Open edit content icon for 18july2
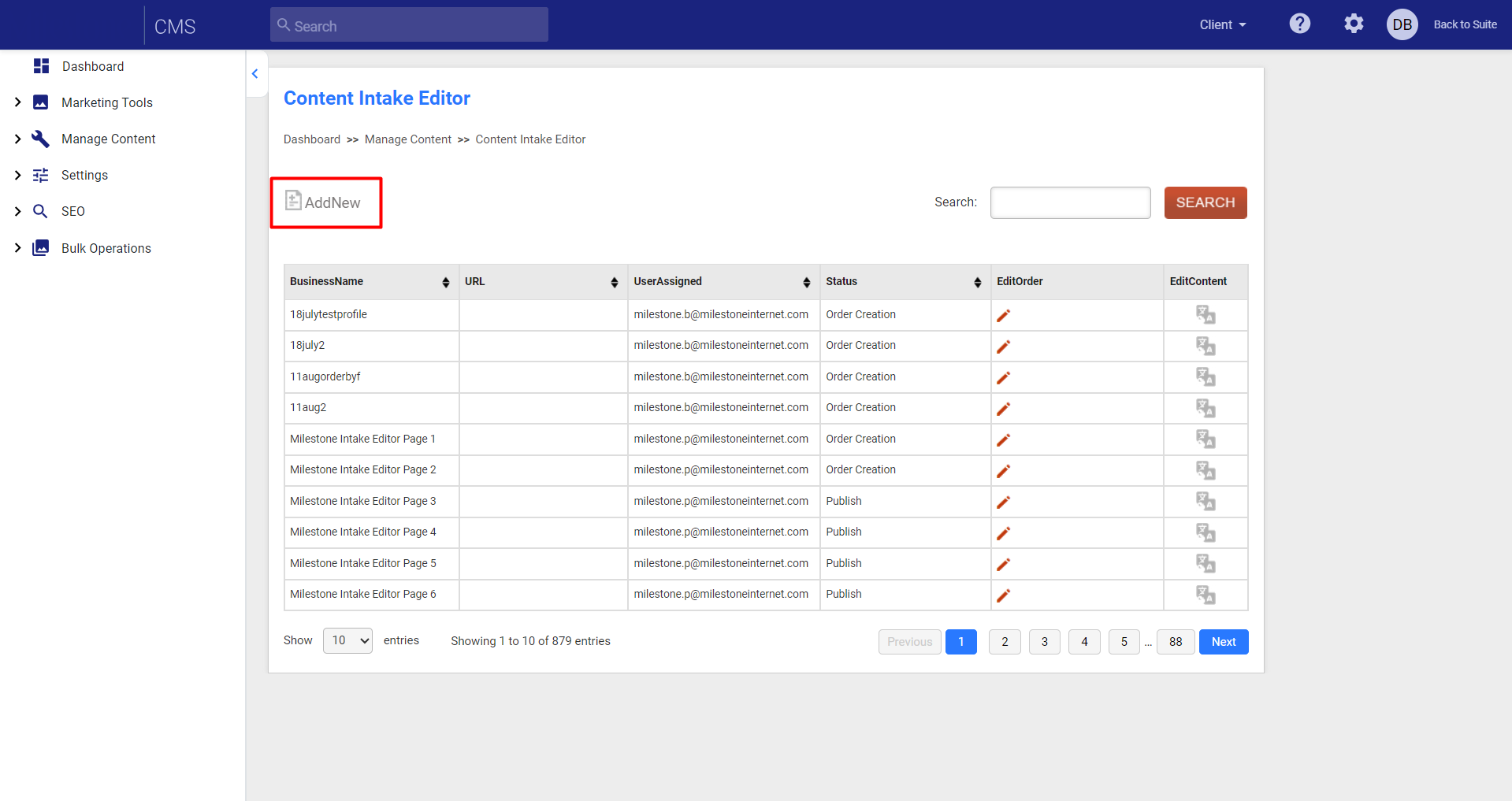Screen dimensions: 1512x801 click(1206, 346)
